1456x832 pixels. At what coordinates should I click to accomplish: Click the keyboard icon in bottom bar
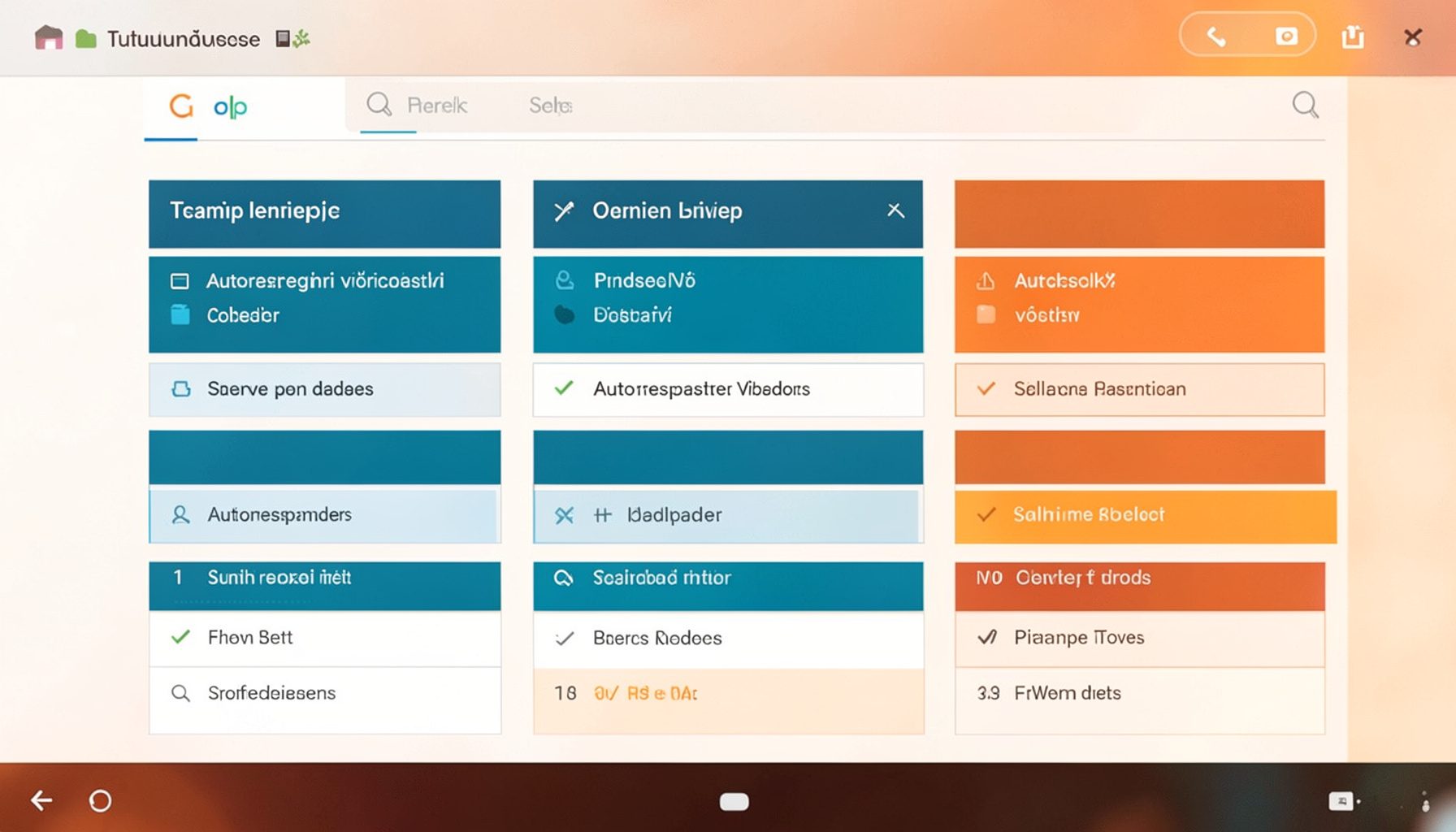coord(1341,801)
